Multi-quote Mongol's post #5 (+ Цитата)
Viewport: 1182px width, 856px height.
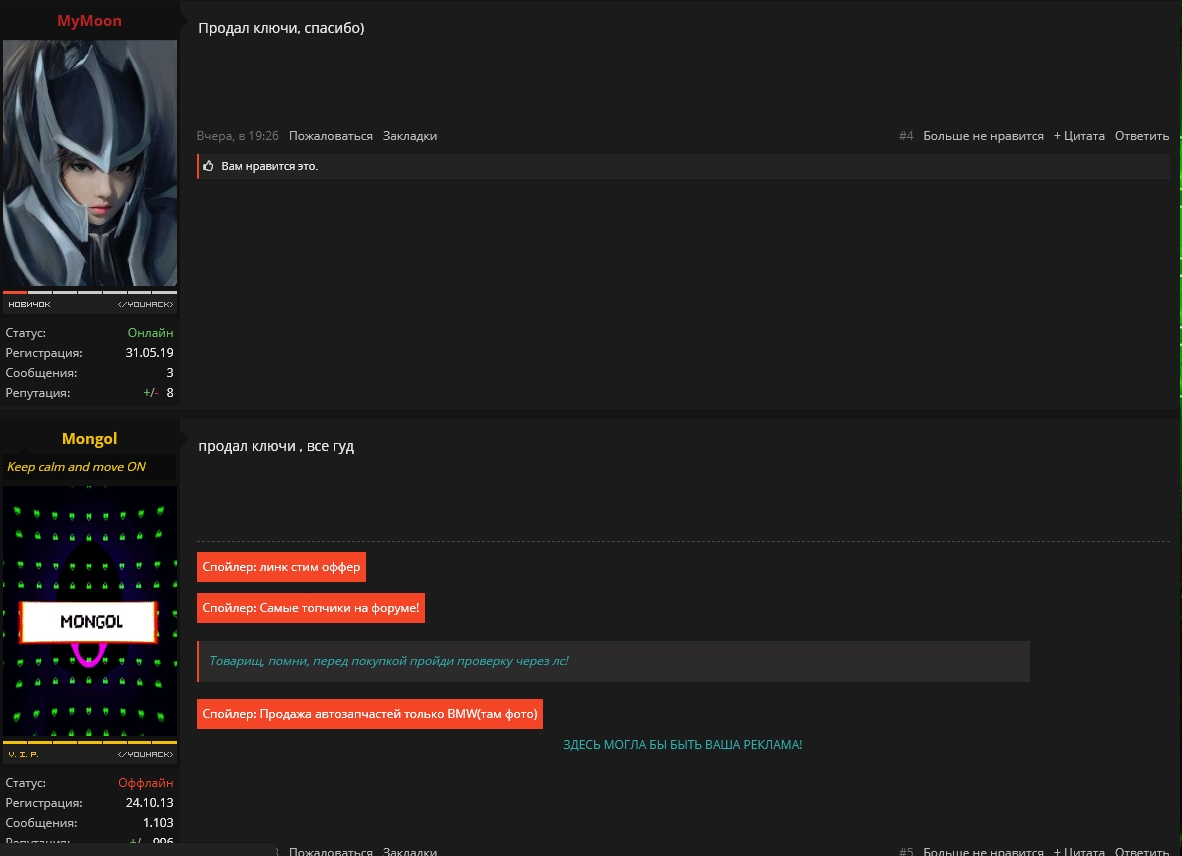tap(1079, 851)
